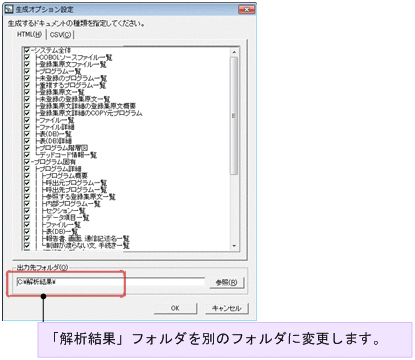The height and width of the screenshot is (360, 415).
Task: Select the プログラム詳細 tree node
Action: (x=60, y=169)
